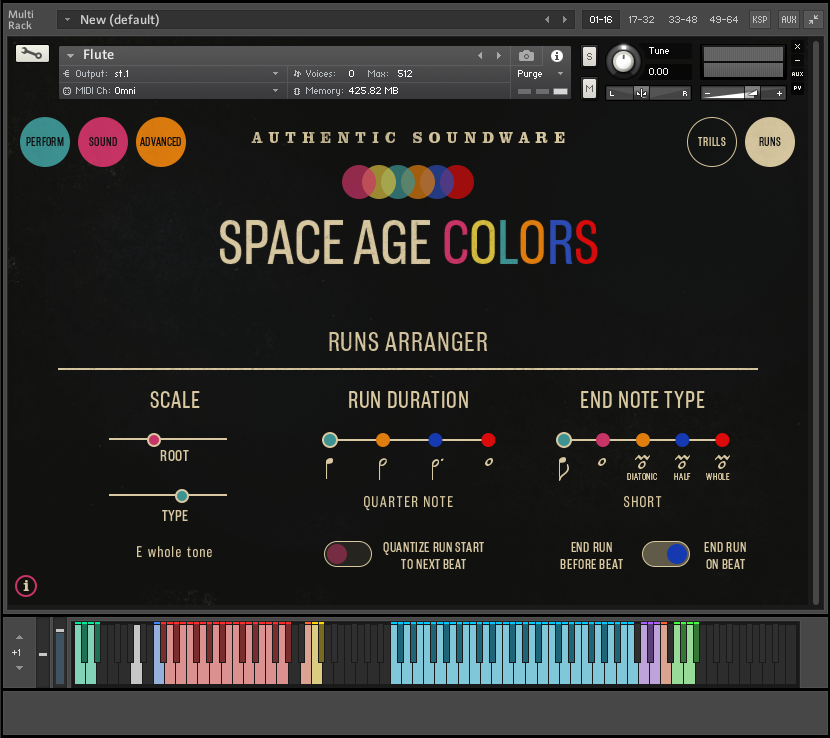Solo the Flute instrument with S button
The height and width of the screenshot is (738, 830).
589,56
